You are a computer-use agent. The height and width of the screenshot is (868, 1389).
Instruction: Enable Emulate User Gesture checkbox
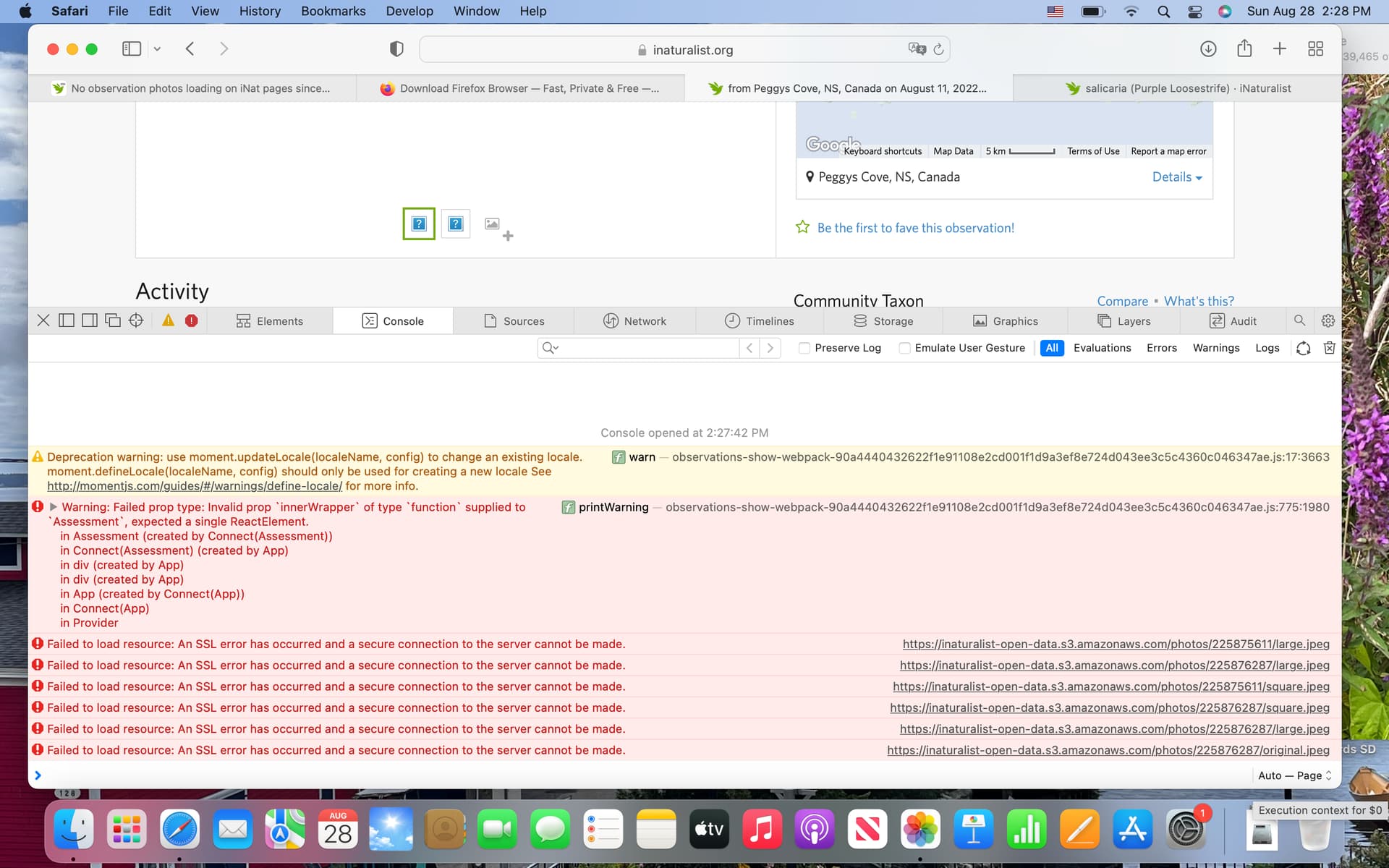[904, 348]
